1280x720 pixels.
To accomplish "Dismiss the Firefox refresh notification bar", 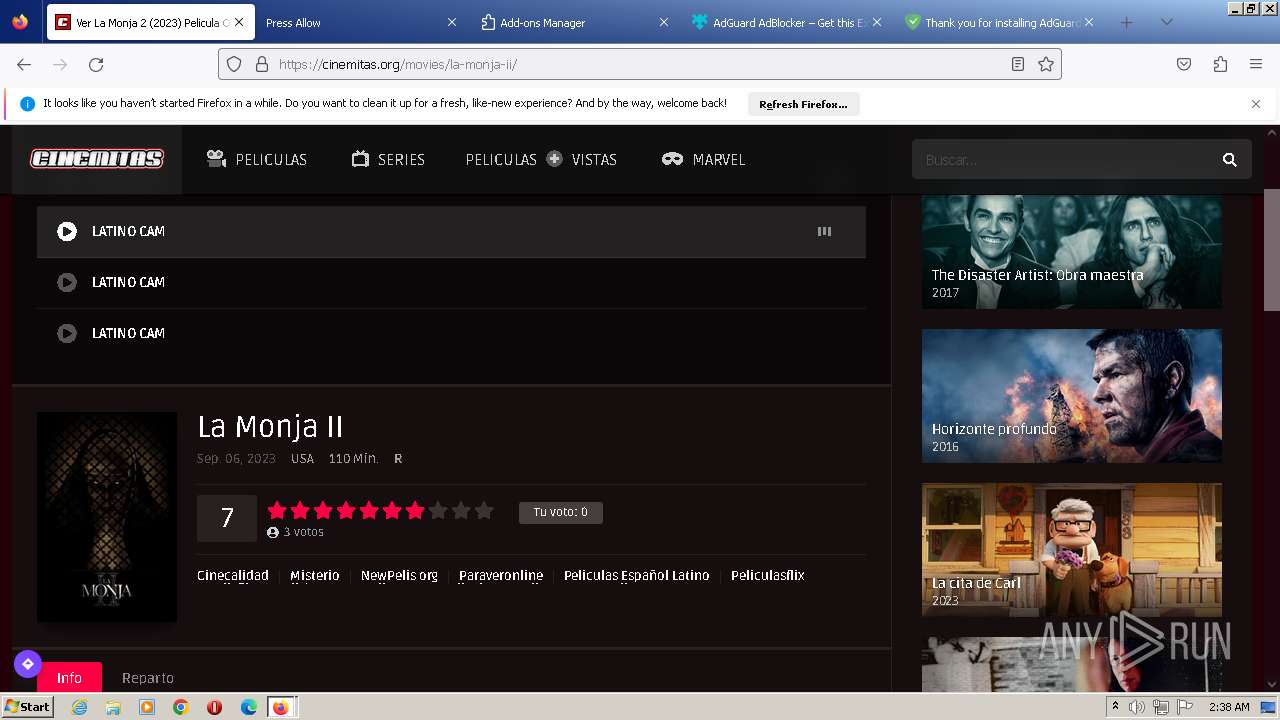I will click(1256, 104).
